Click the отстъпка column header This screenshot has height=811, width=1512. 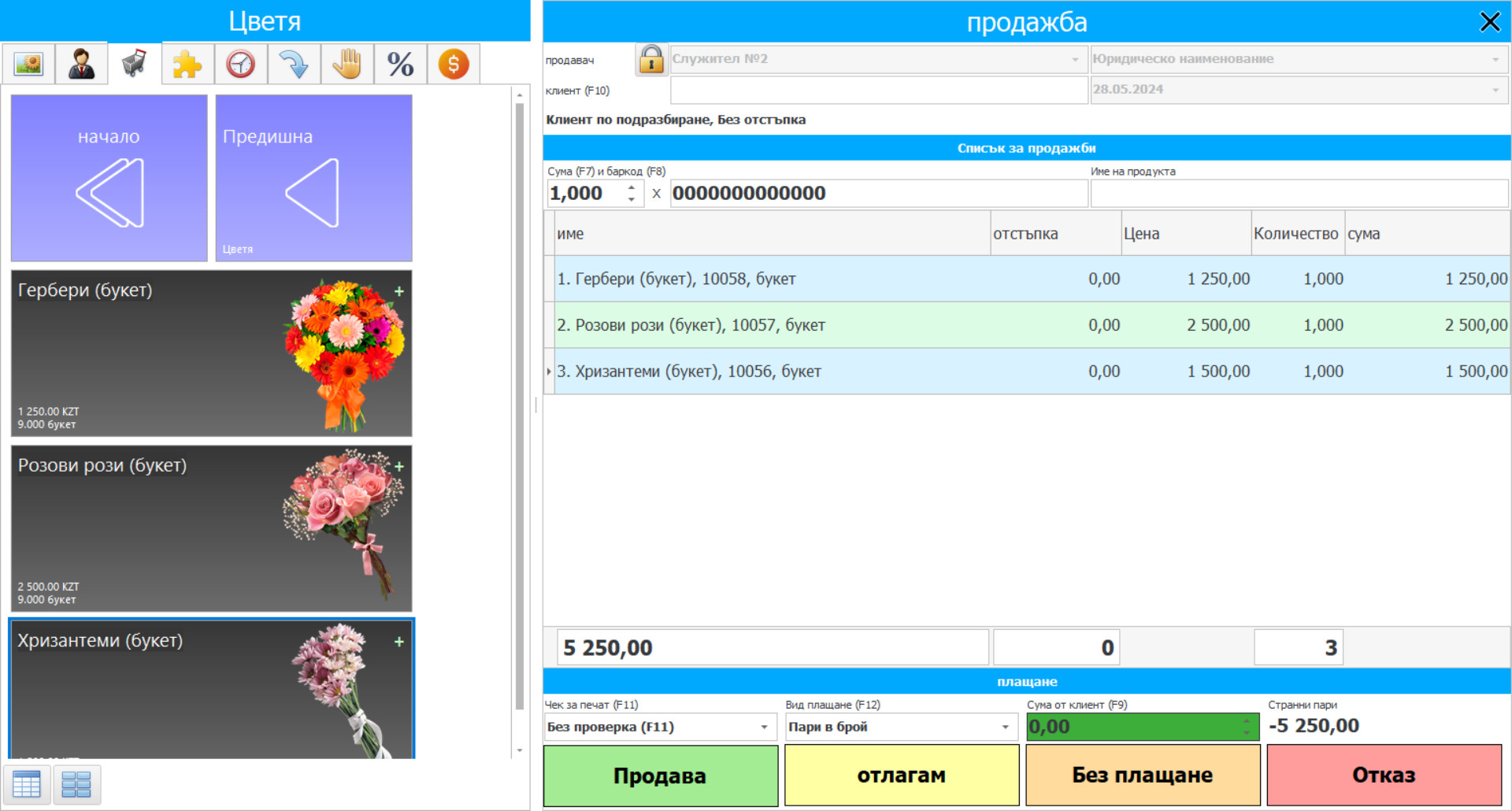click(1056, 234)
